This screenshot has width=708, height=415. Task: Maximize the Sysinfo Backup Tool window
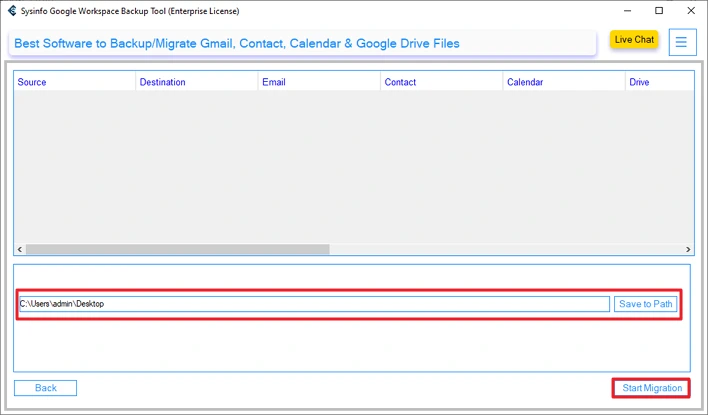659,10
